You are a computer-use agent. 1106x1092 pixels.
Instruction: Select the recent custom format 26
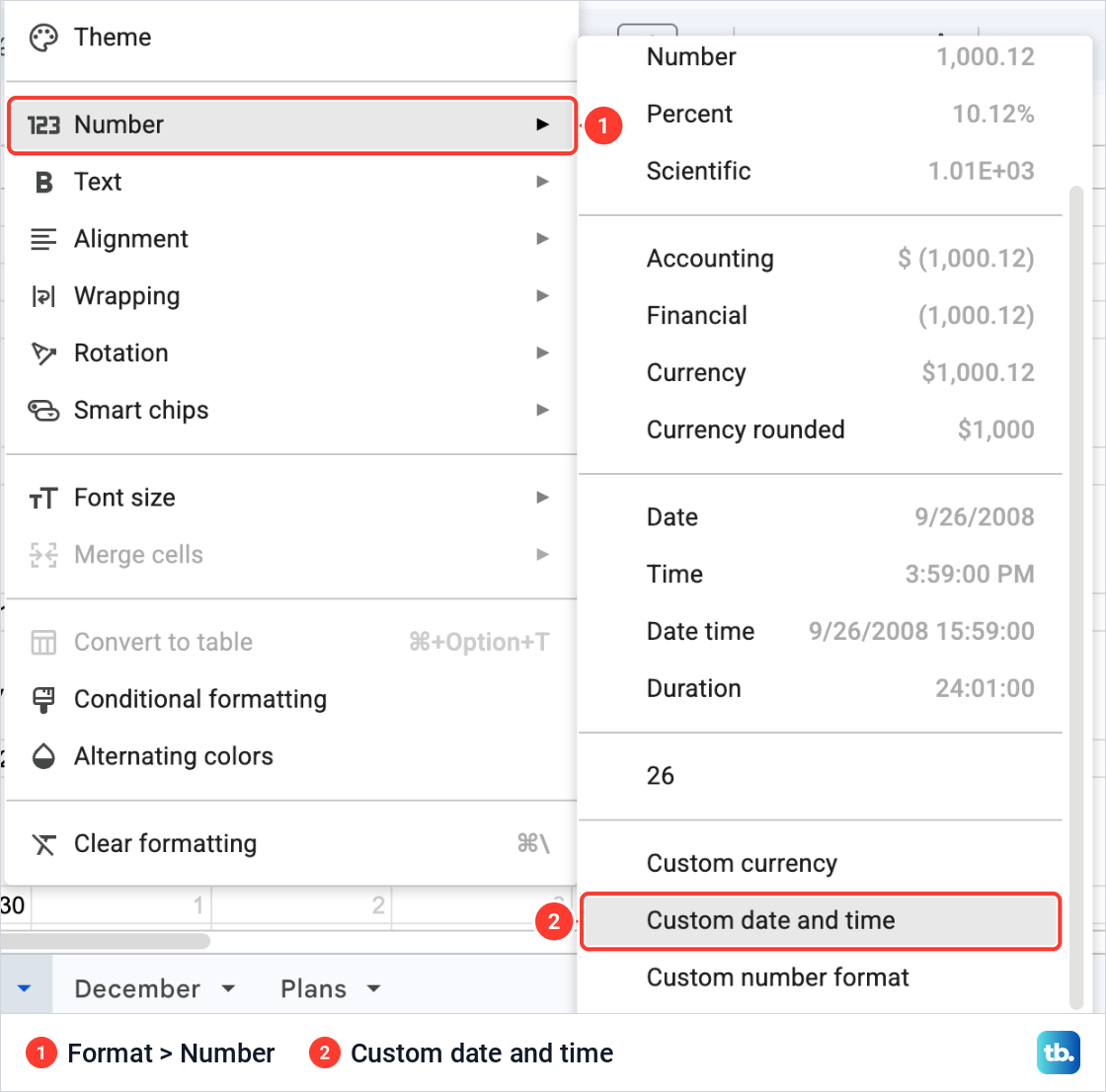coord(821,777)
